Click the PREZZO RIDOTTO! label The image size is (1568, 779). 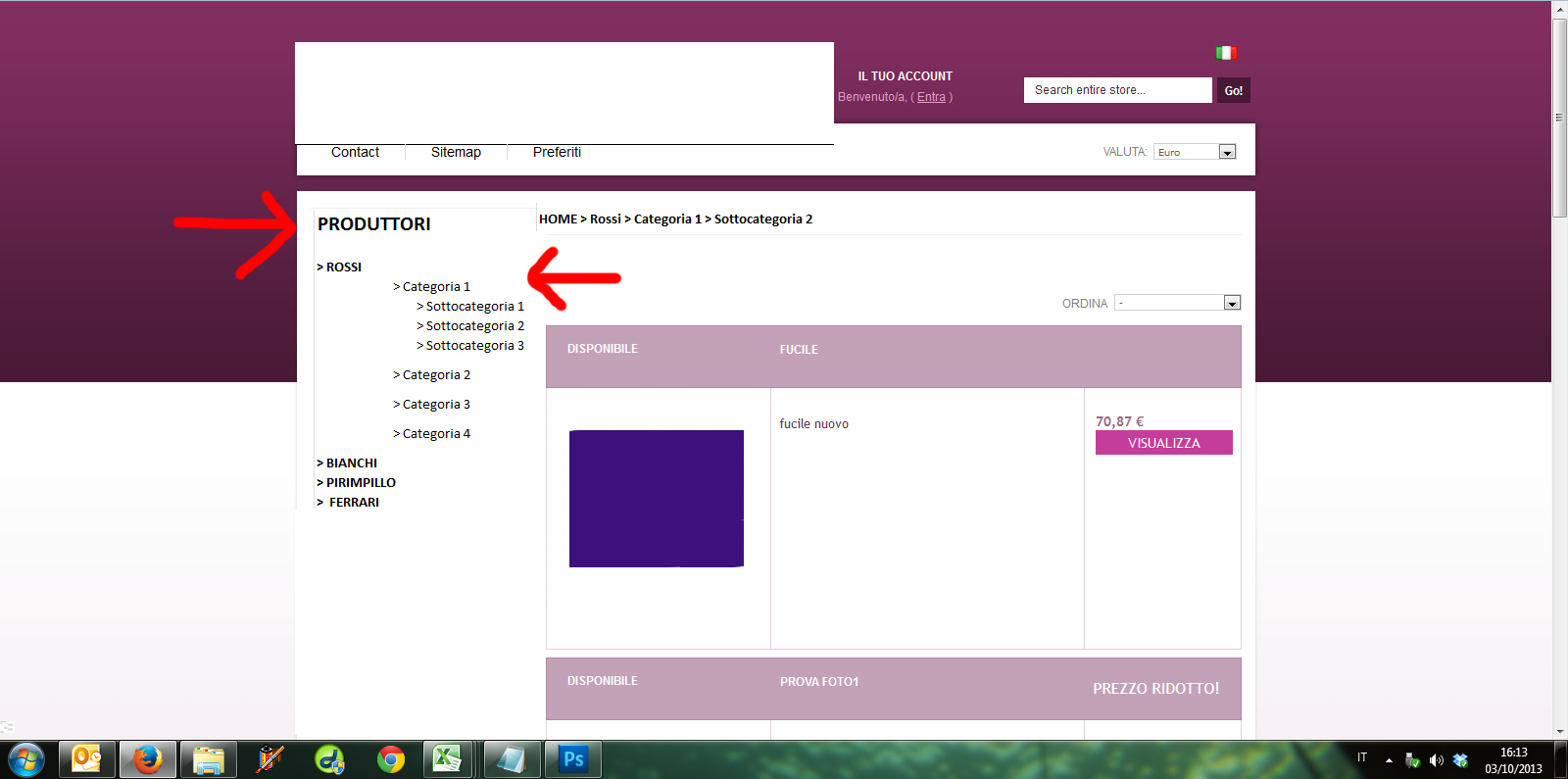(1156, 689)
